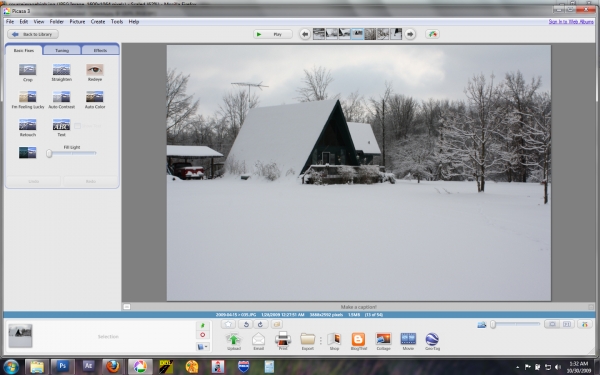Click the Export folder icon

click(x=307, y=339)
